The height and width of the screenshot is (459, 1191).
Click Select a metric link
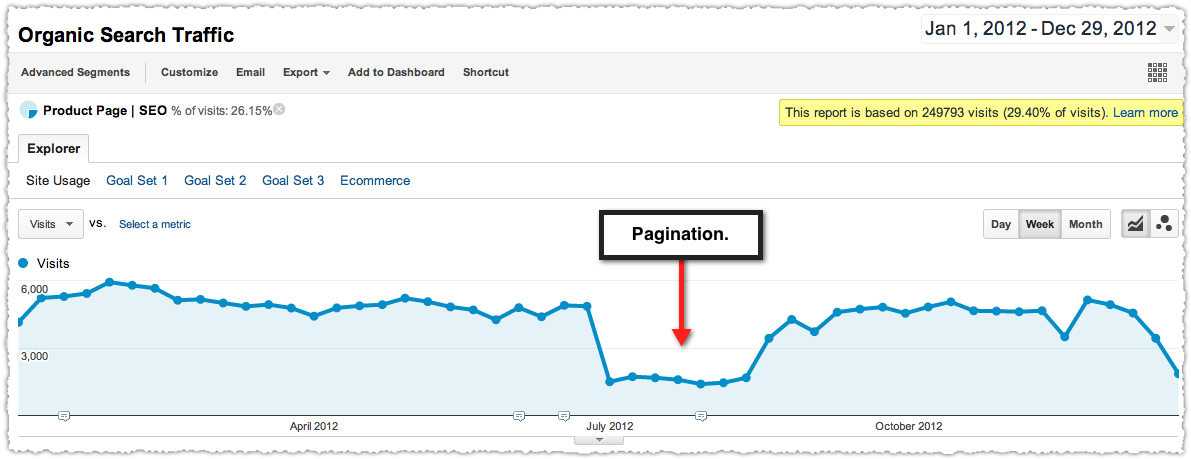click(155, 224)
